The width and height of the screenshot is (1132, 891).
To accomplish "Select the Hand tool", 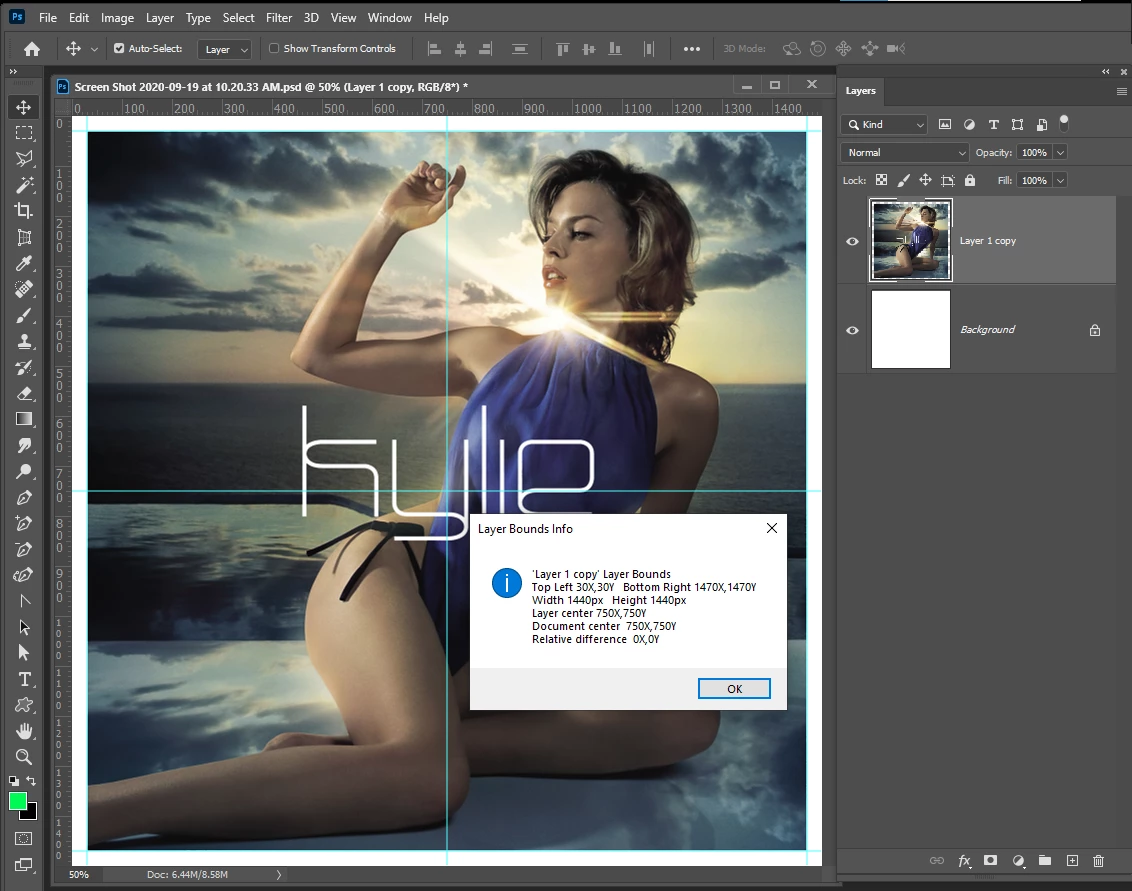I will (24, 731).
